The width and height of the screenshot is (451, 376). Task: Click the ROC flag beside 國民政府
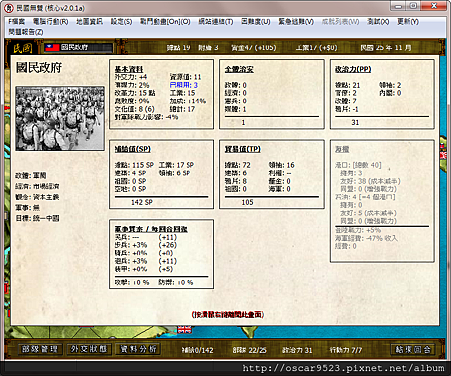[x=52, y=48]
